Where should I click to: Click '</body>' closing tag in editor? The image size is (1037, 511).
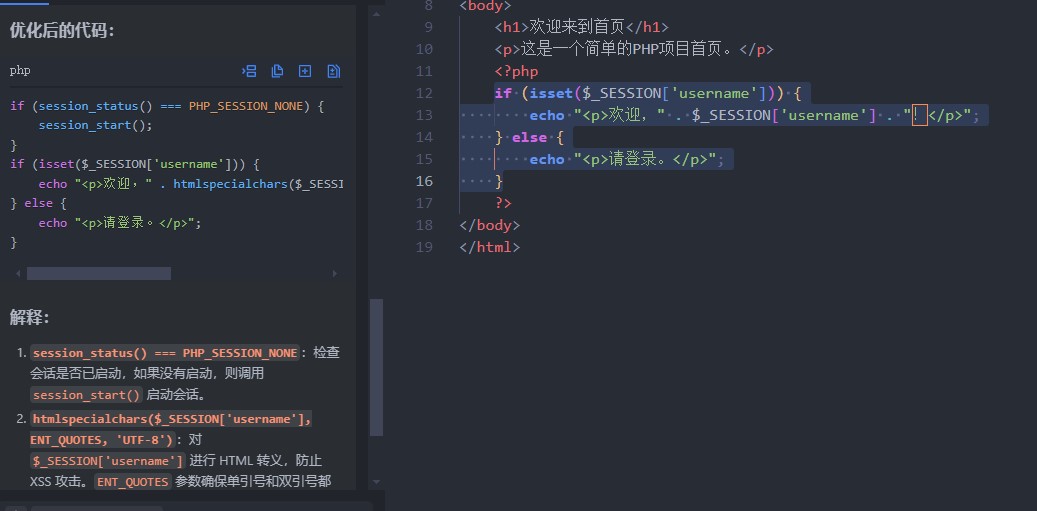(489, 225)
